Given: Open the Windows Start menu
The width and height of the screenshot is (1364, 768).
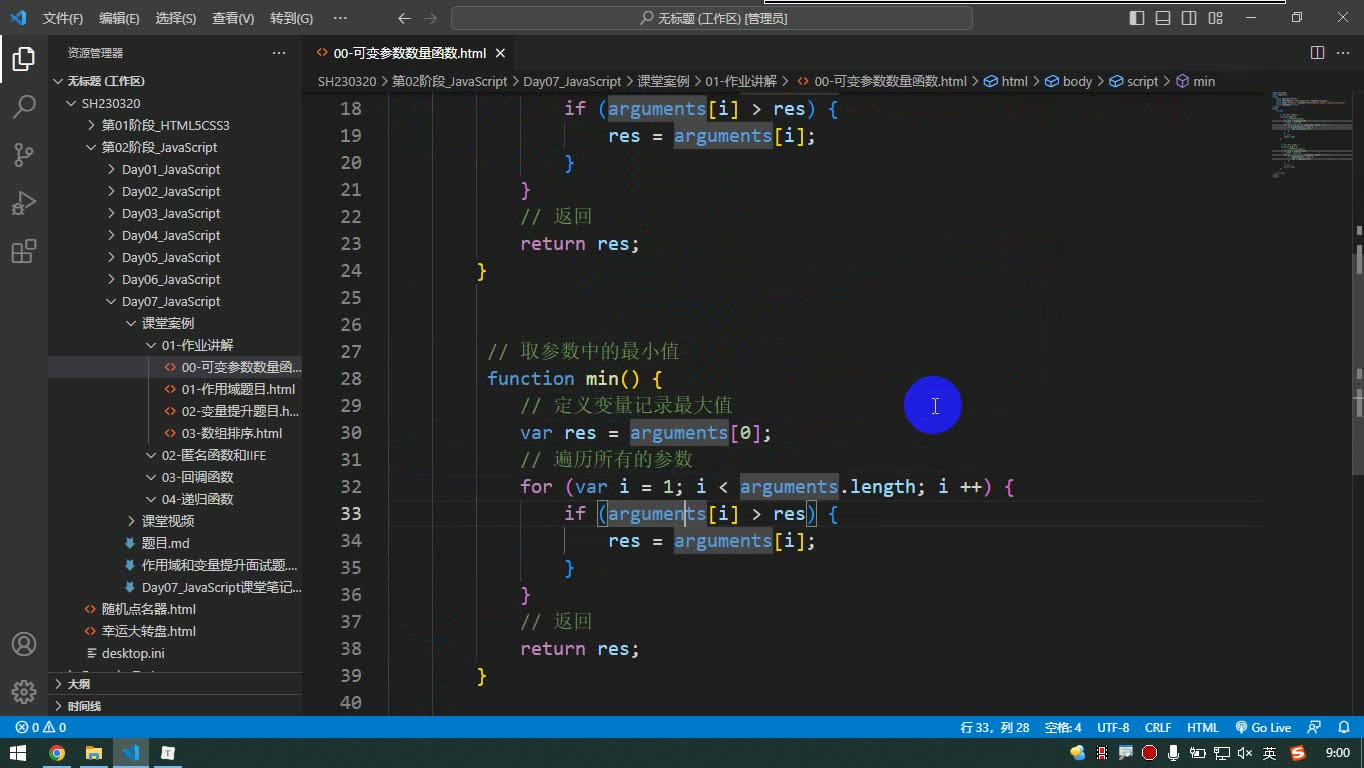Looking at the screenshot, I should click(18, 753).
